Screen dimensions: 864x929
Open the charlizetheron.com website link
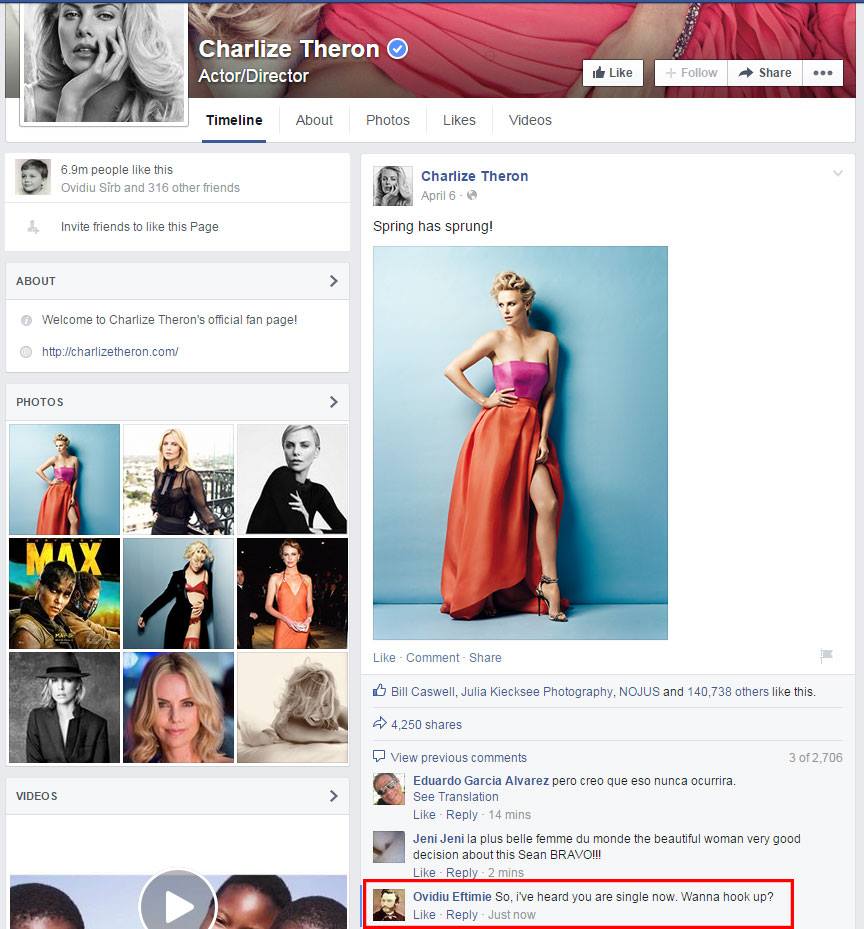pos(110,352)
